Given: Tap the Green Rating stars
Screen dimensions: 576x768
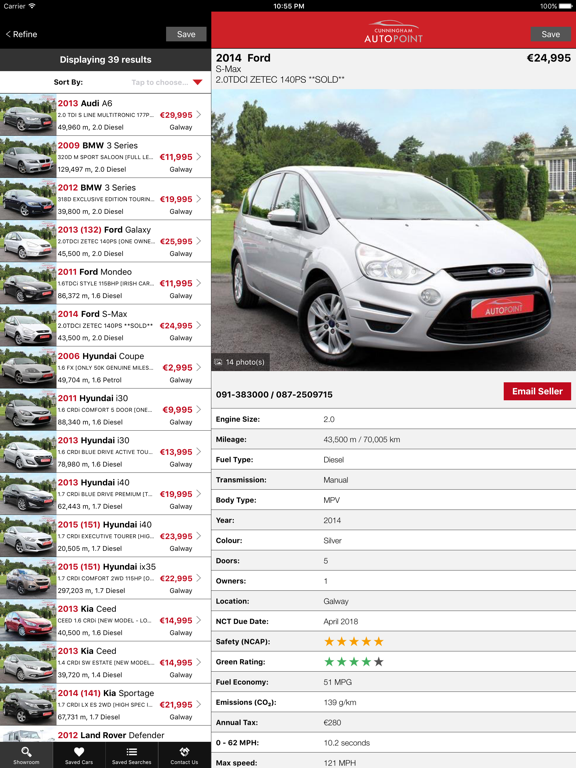Looking at the screenshot, I should [354, 662].
